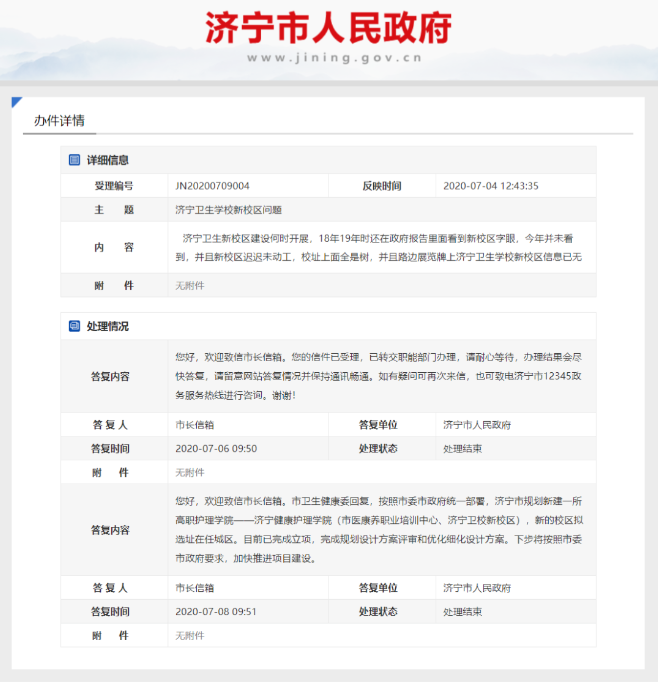Click the 受理编号 label cell
Viewport: 658px width, 682px height.
(x=114, y=186)
